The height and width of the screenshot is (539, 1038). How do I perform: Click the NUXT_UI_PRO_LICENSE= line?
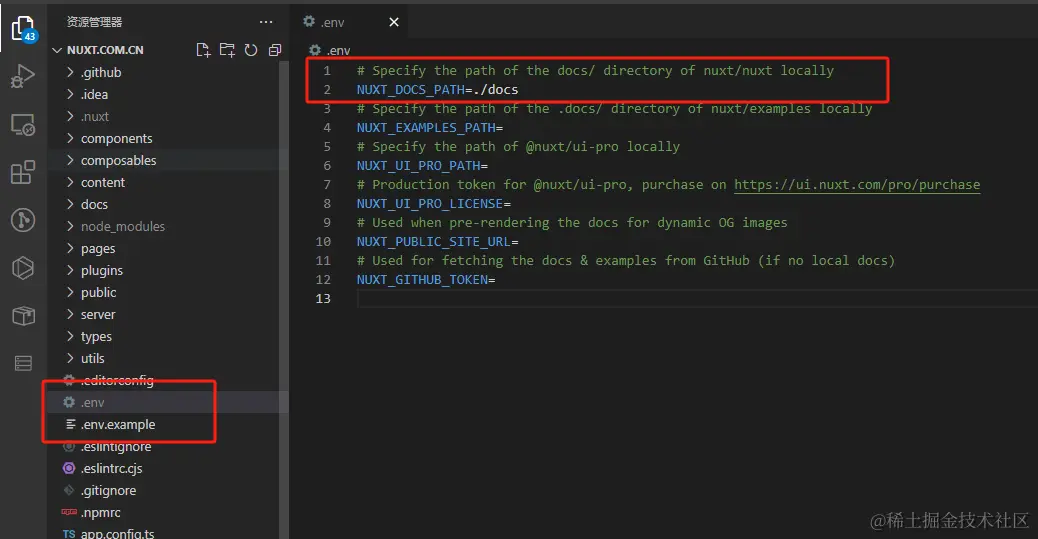(x=434, y=203)
